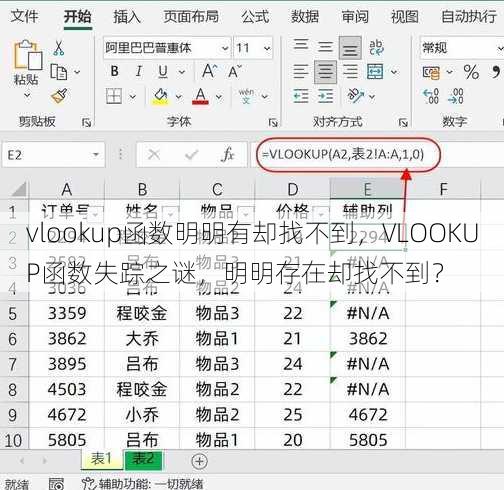Open the fill color dropdown arrow
The image size is (504, 490).
click(179, 97)
